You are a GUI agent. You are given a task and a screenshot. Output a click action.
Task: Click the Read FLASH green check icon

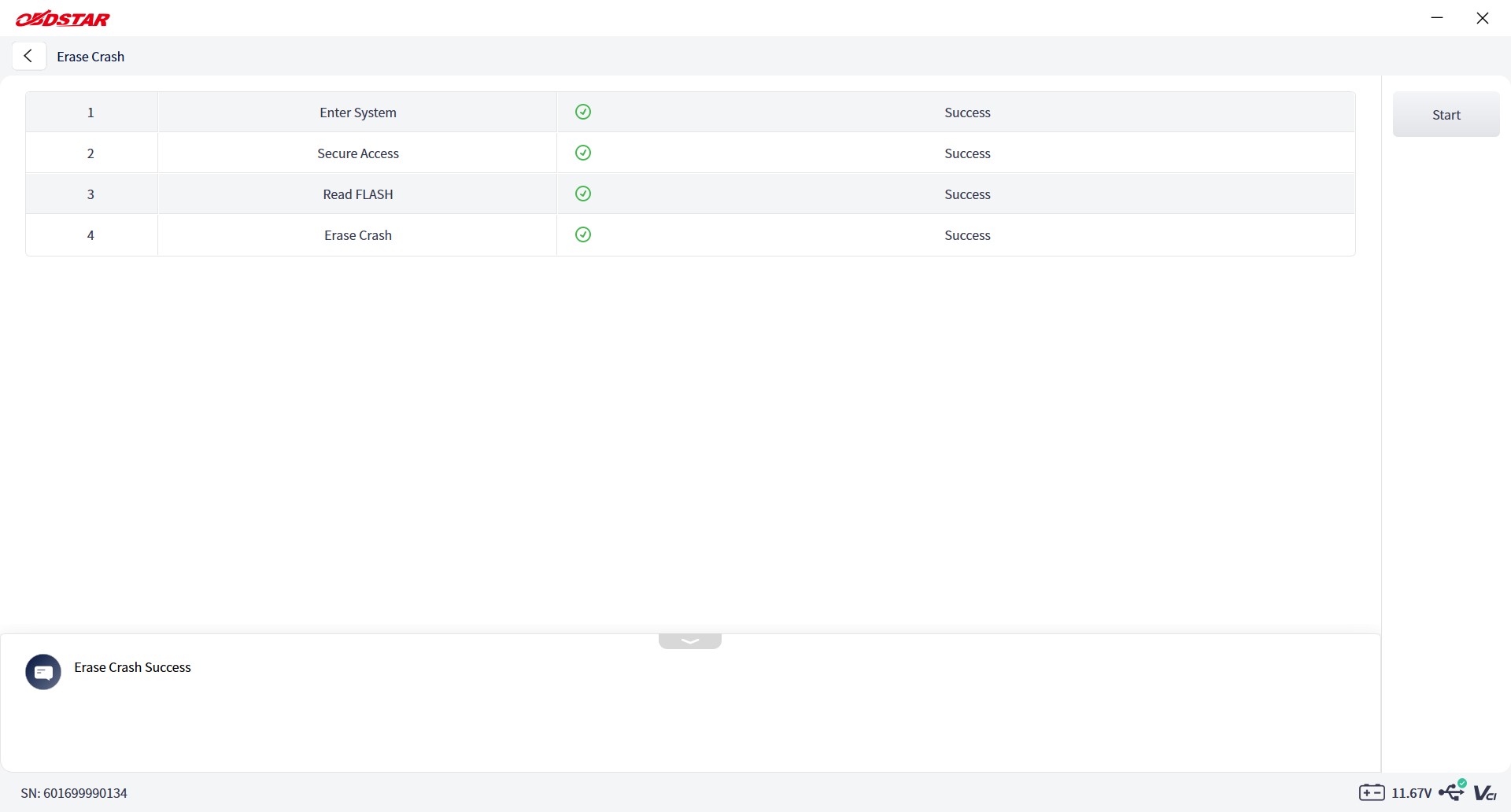pos(583,194)
